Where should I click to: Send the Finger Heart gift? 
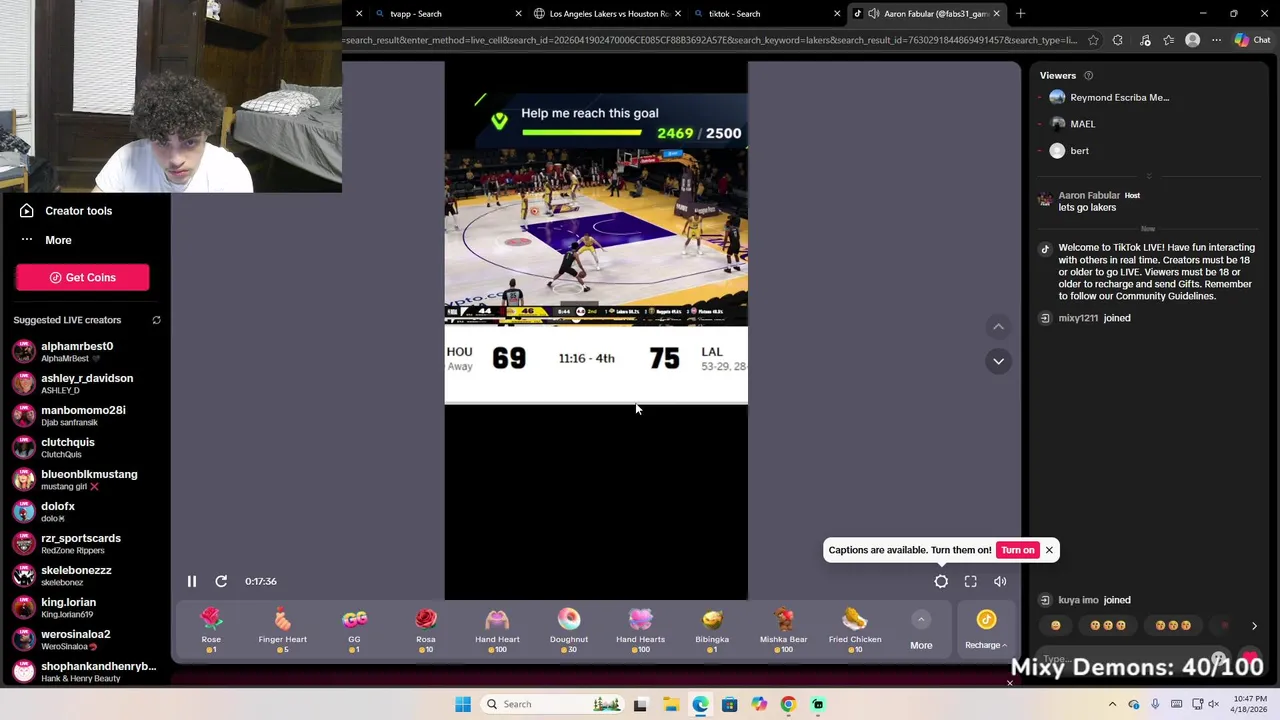click(x=283, y=631)
